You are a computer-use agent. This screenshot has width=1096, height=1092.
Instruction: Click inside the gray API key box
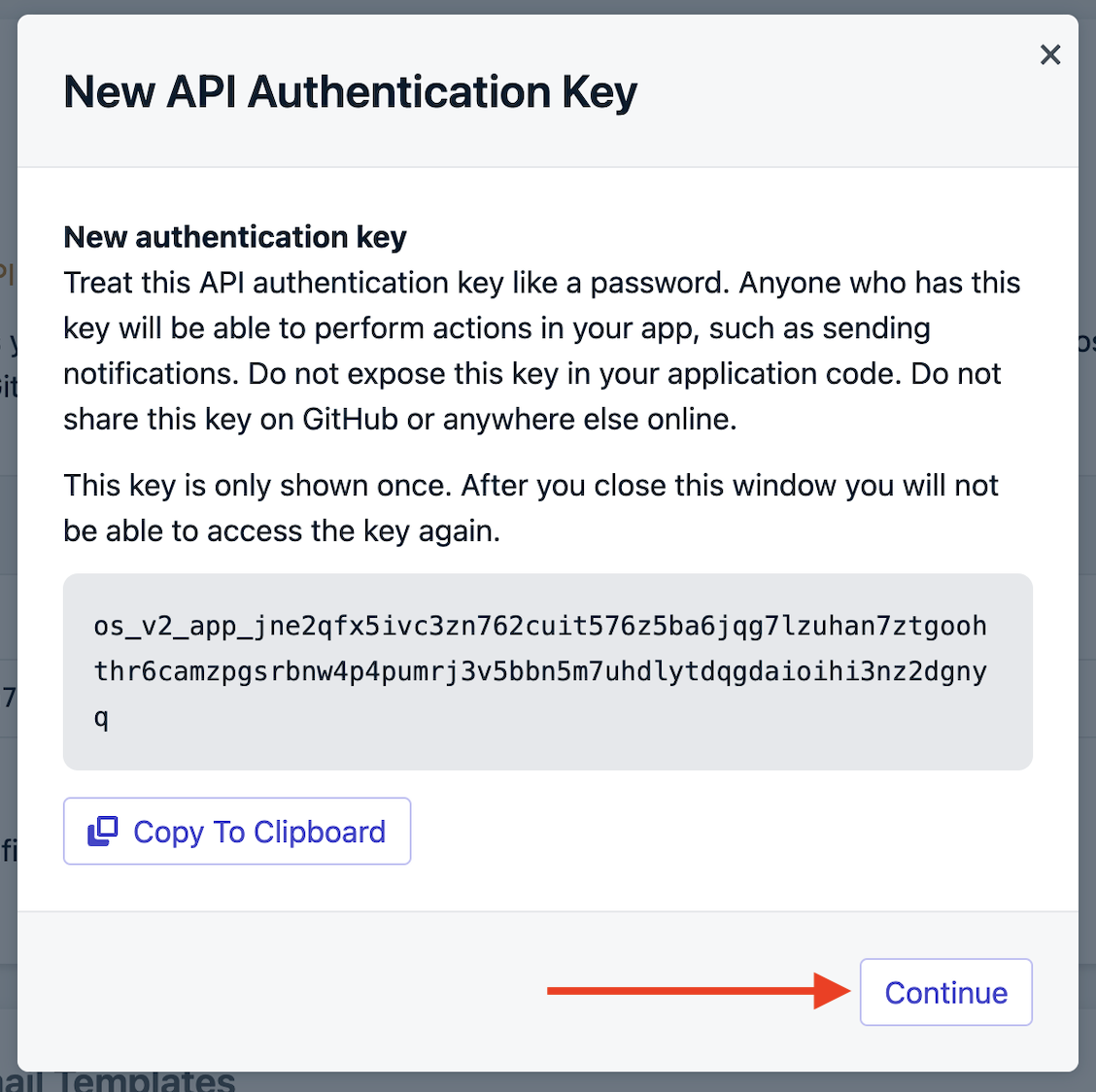tap(547, 672)
